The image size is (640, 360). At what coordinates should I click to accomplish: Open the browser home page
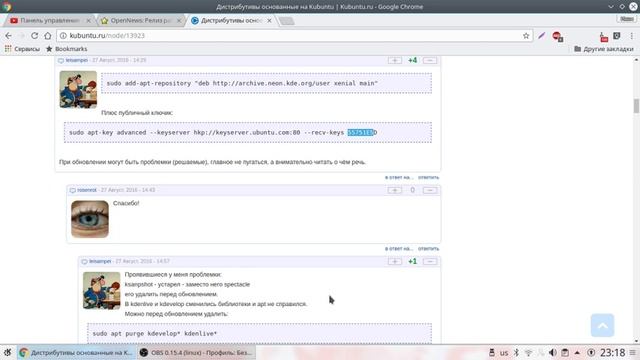click(48, 36)
